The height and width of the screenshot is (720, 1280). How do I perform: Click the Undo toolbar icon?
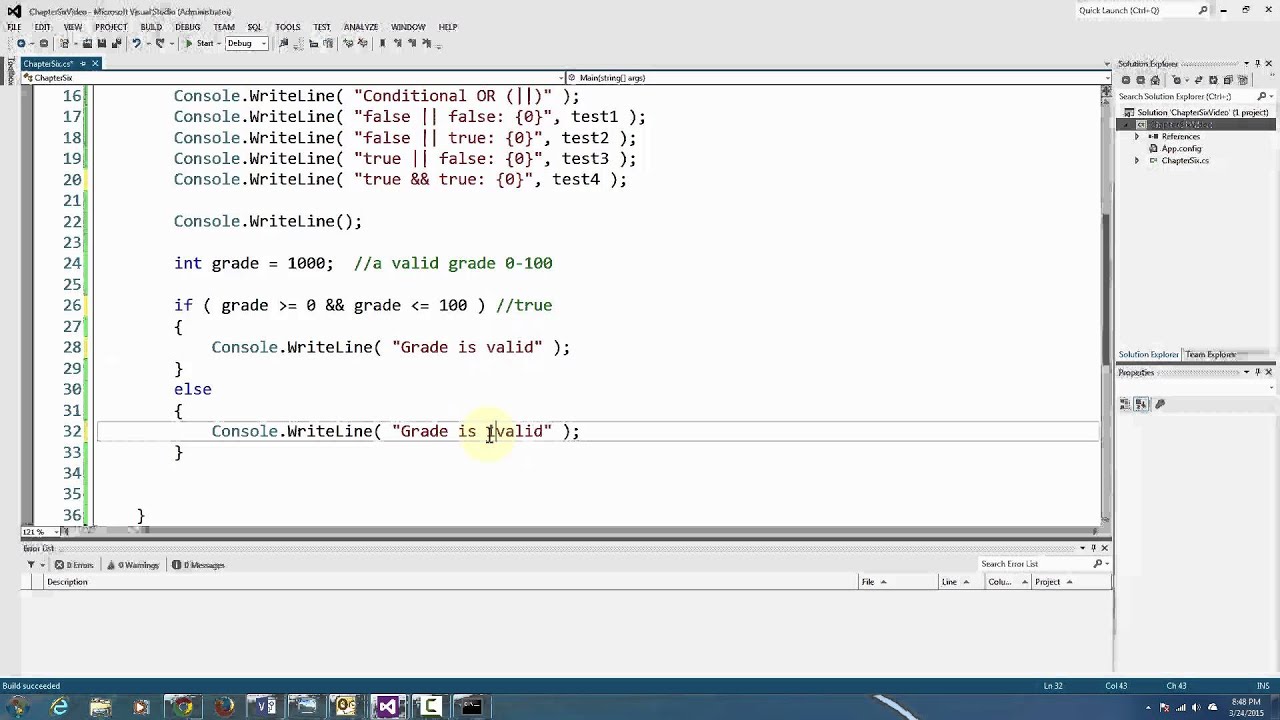[136, 43]
